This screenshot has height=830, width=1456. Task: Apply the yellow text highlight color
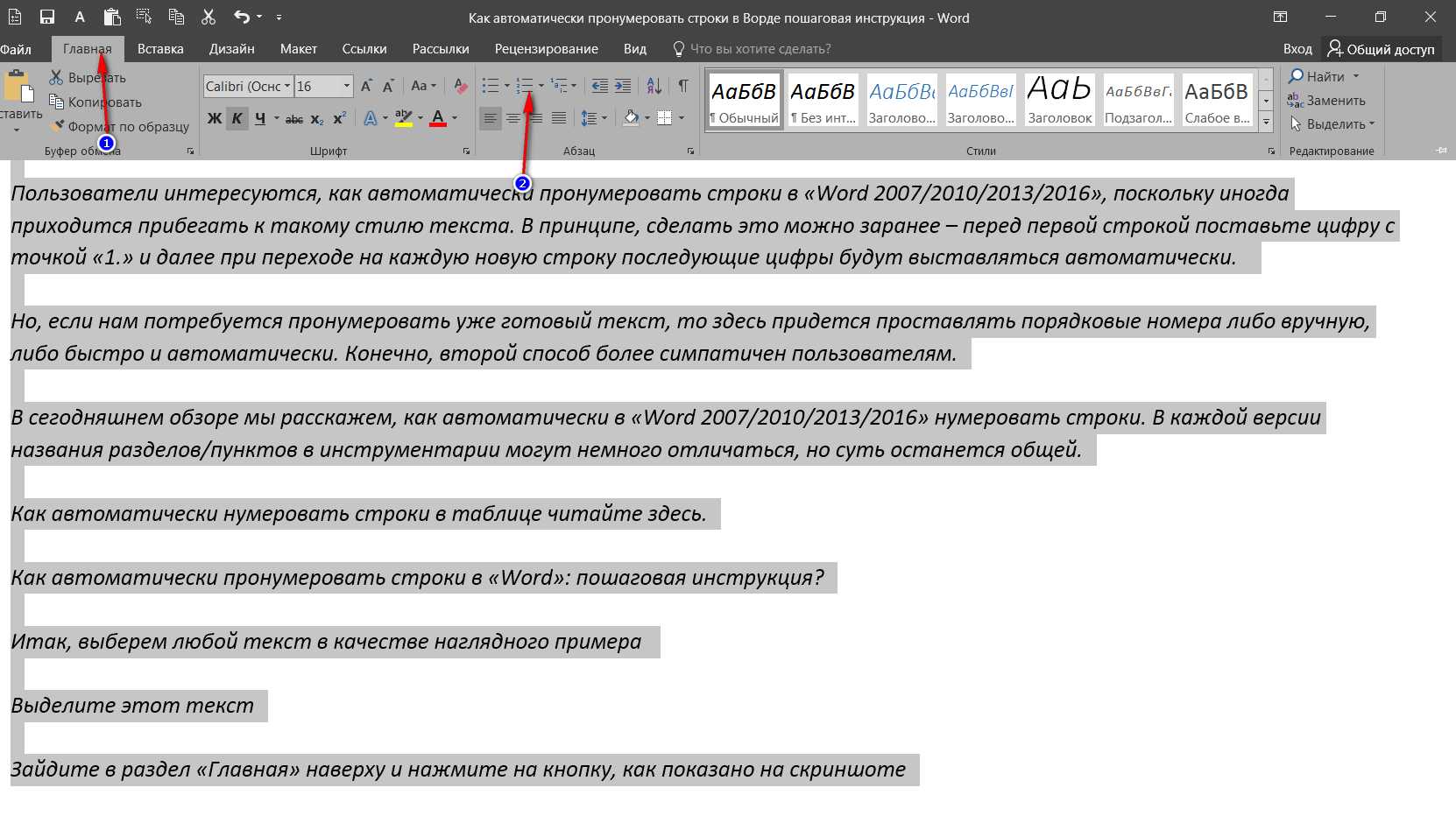(x=404, y=118)
